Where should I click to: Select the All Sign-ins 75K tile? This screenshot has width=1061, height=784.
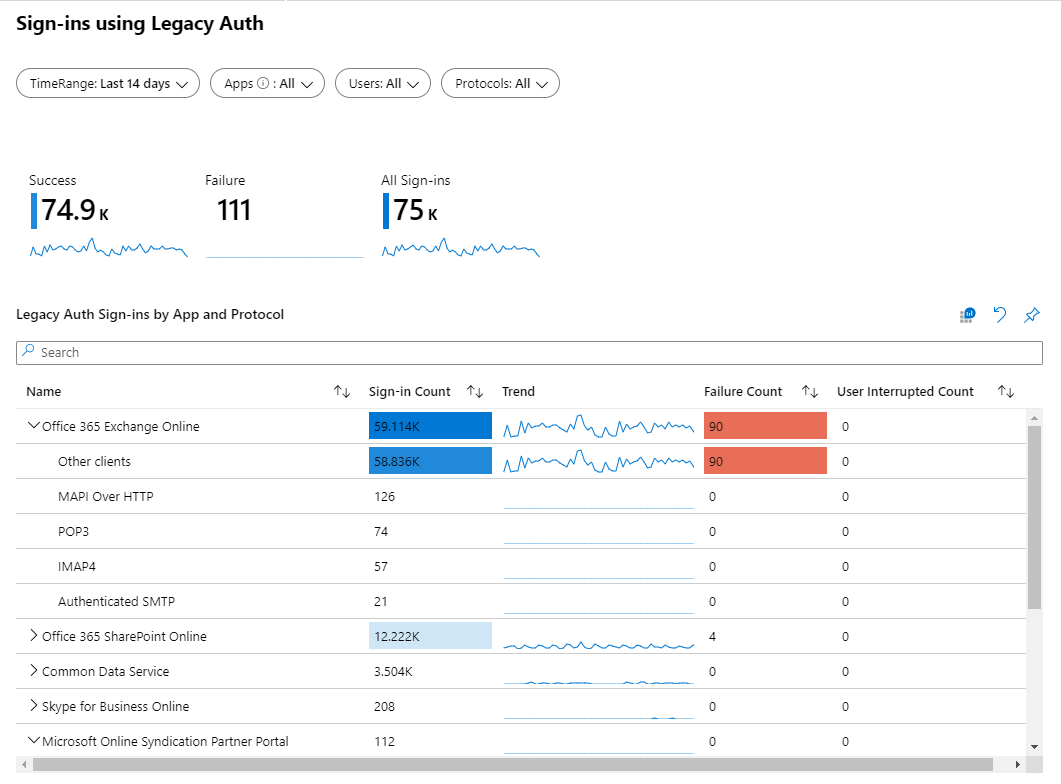point(460,215)
